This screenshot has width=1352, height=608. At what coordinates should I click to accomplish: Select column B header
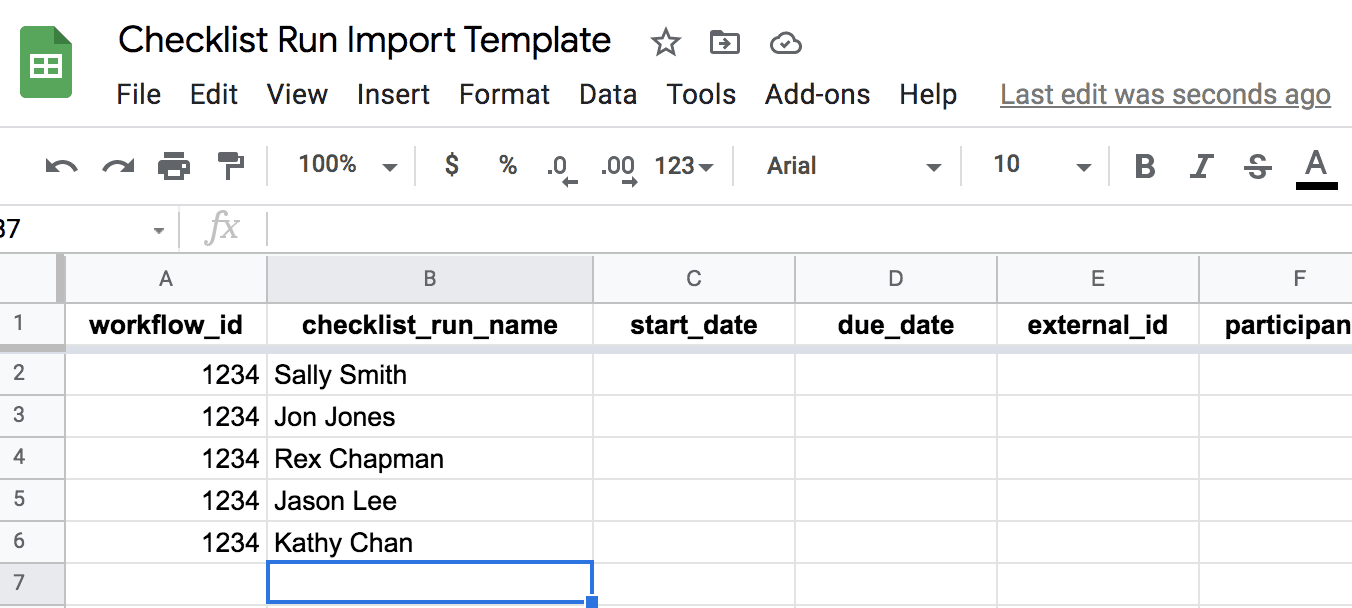(430, 279)
